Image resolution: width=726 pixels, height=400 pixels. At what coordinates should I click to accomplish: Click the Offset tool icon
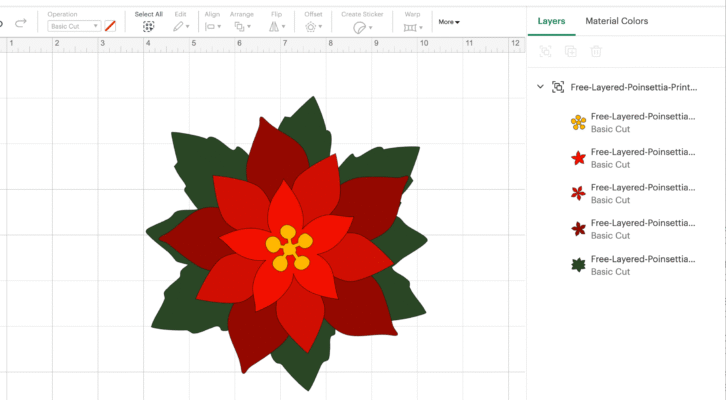pos(312,27)
